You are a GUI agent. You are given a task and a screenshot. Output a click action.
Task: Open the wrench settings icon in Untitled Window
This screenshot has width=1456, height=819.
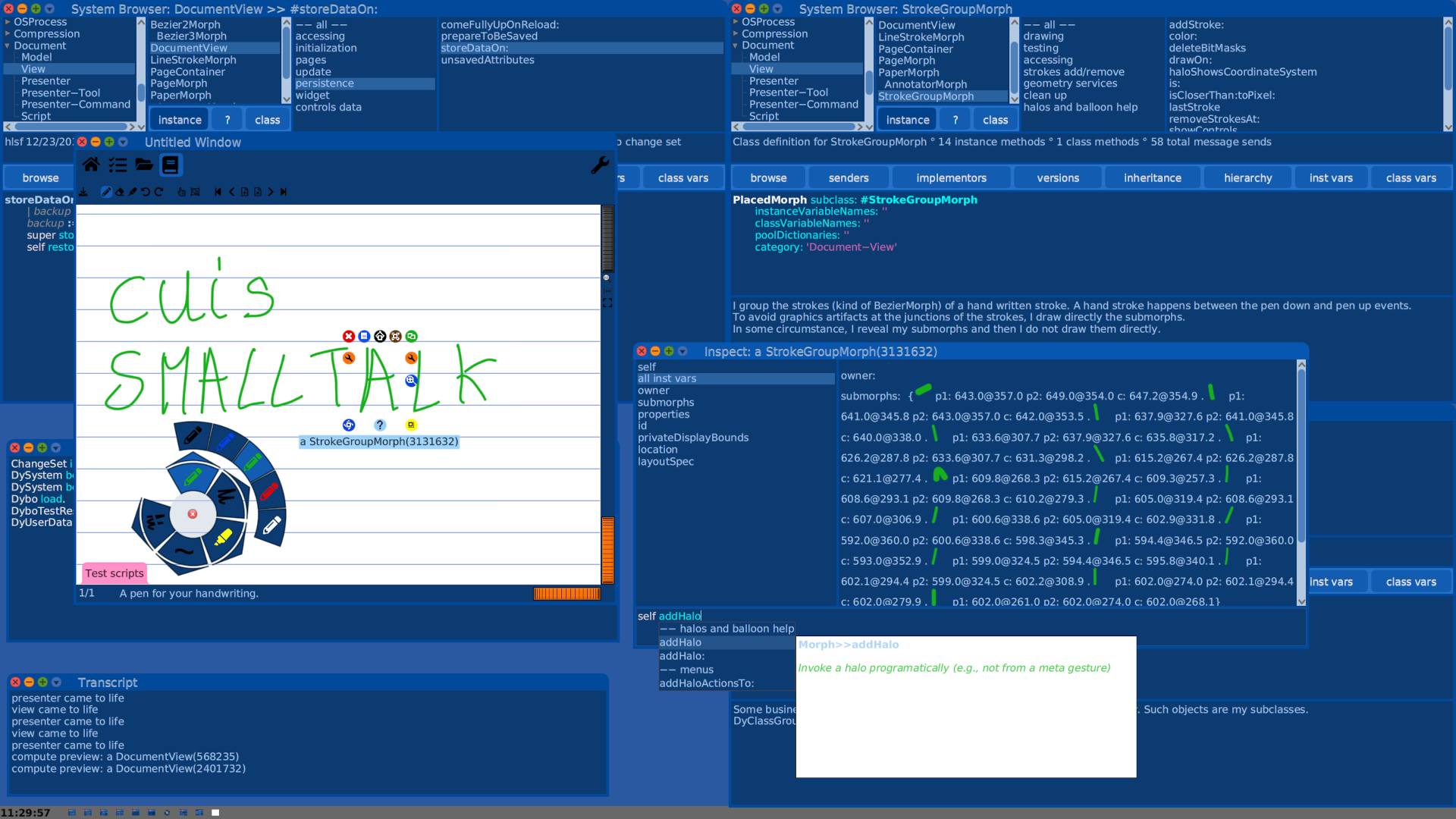(x=600, y=165)
